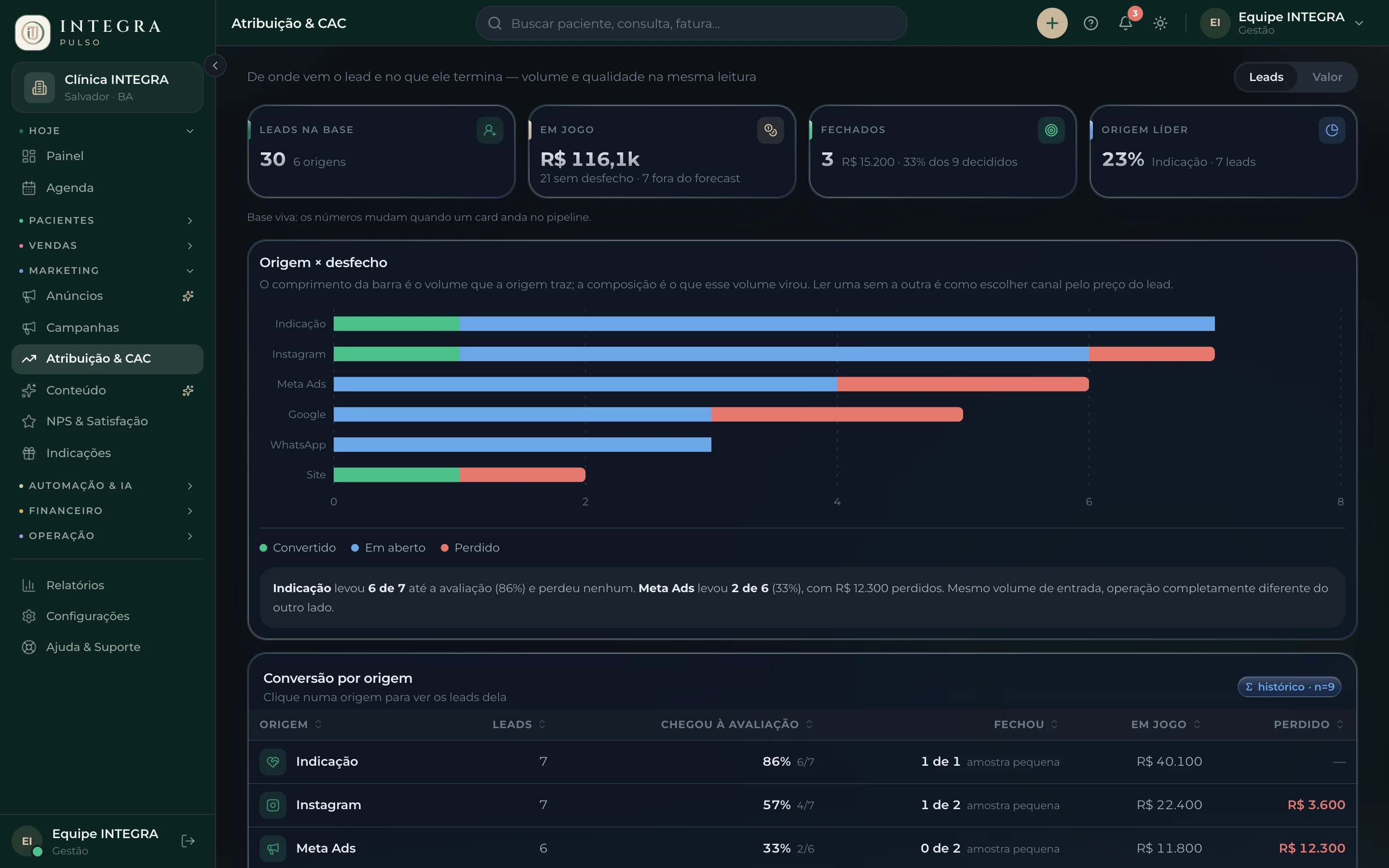Click the Fechados target icon
1389x868 pixels.
[x=1051, y=130]
